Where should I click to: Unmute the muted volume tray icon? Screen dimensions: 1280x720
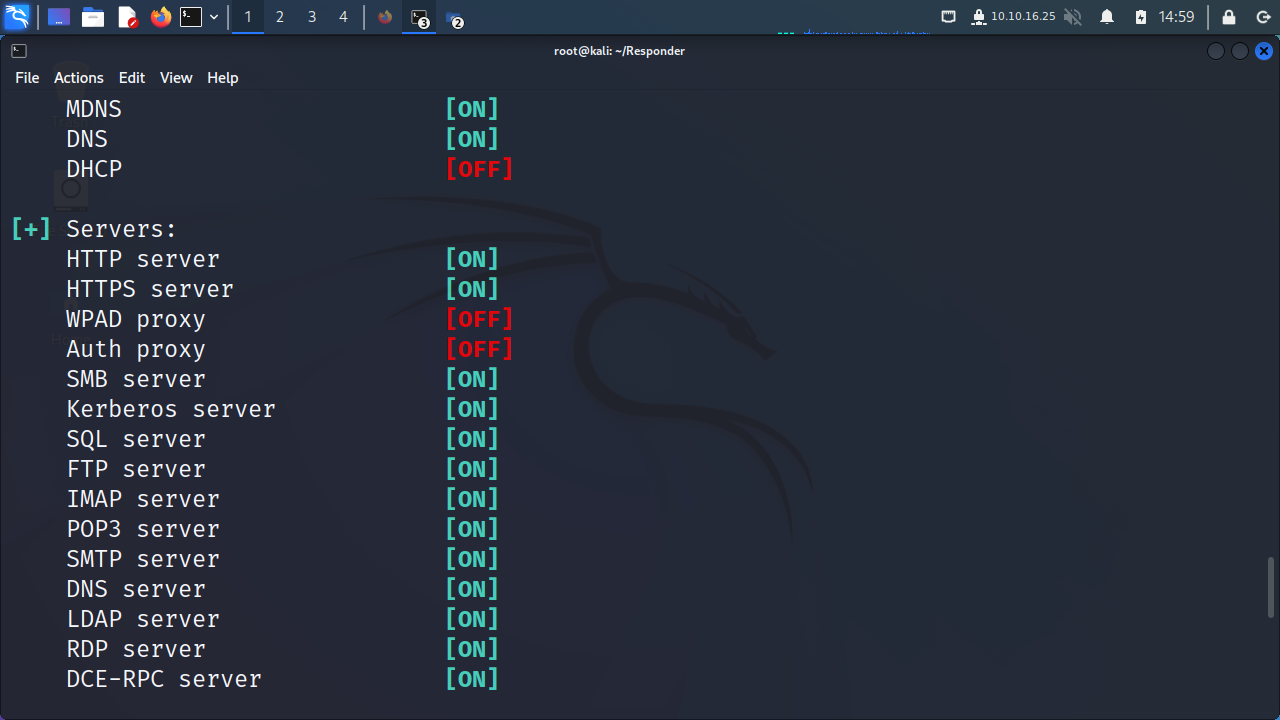tap(1073, 17)
